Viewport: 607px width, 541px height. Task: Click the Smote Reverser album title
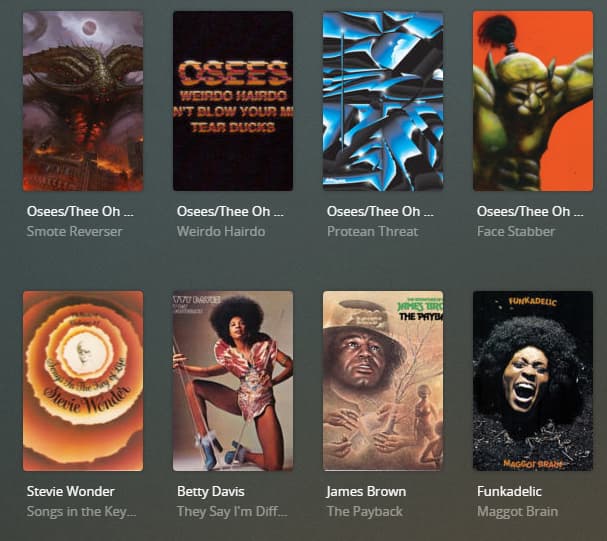click(74, 231)
